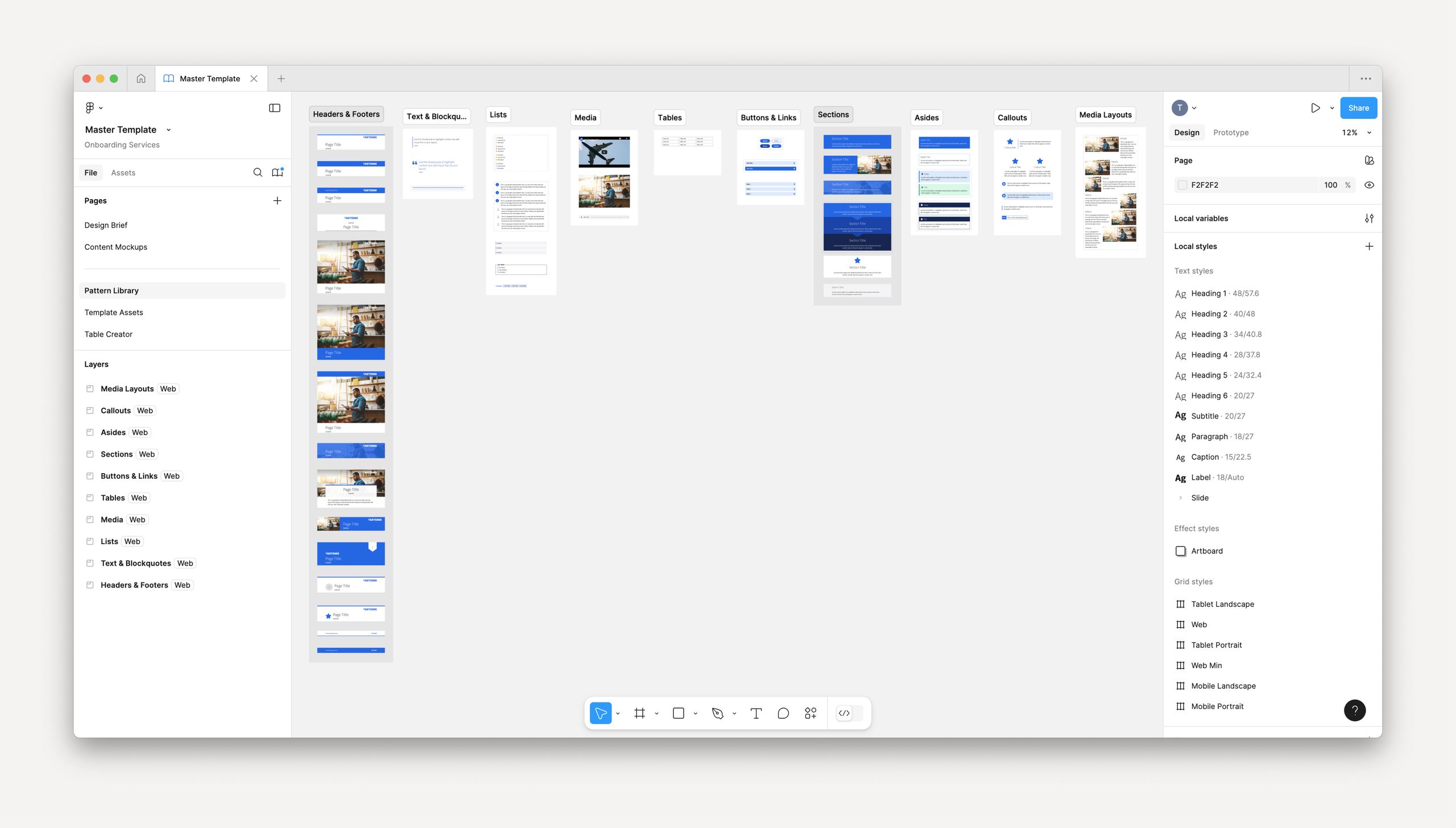This screenshot has height=828, width=1456.
Task: Expand the Slide text style group
Action: [1181, 498]
